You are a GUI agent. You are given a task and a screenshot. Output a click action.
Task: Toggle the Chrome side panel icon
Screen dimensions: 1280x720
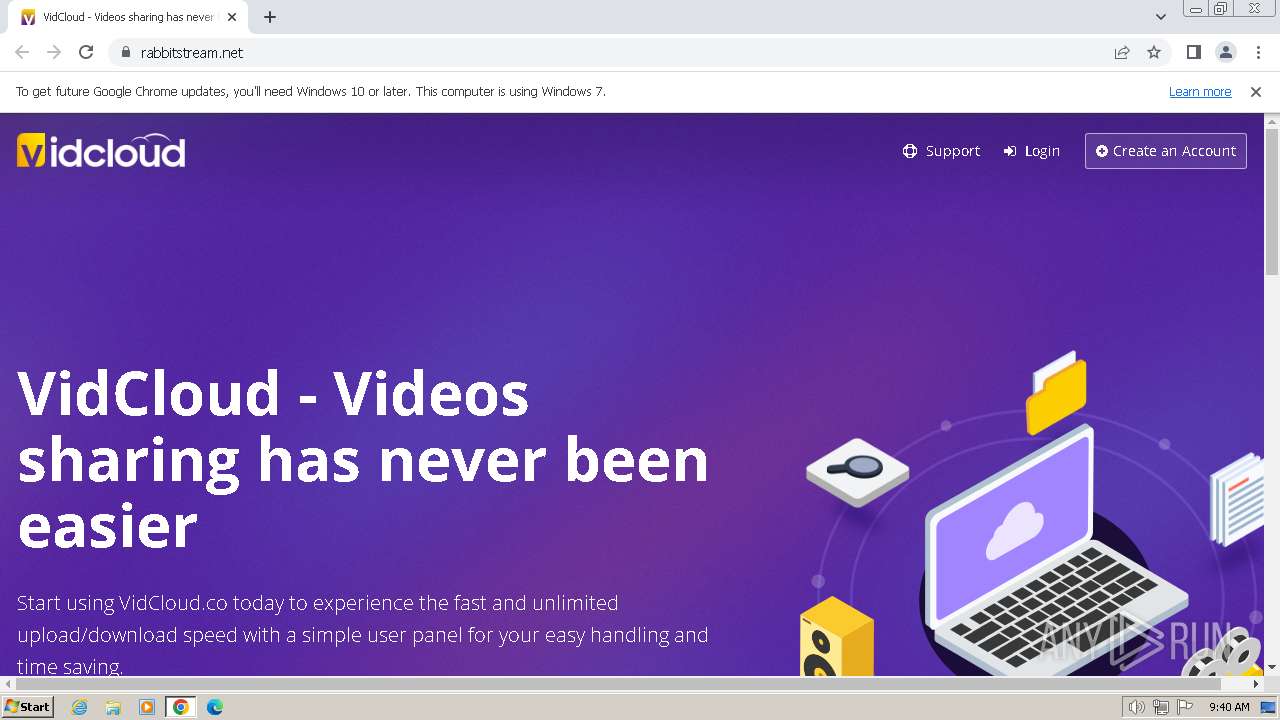tap(1193, 52)
